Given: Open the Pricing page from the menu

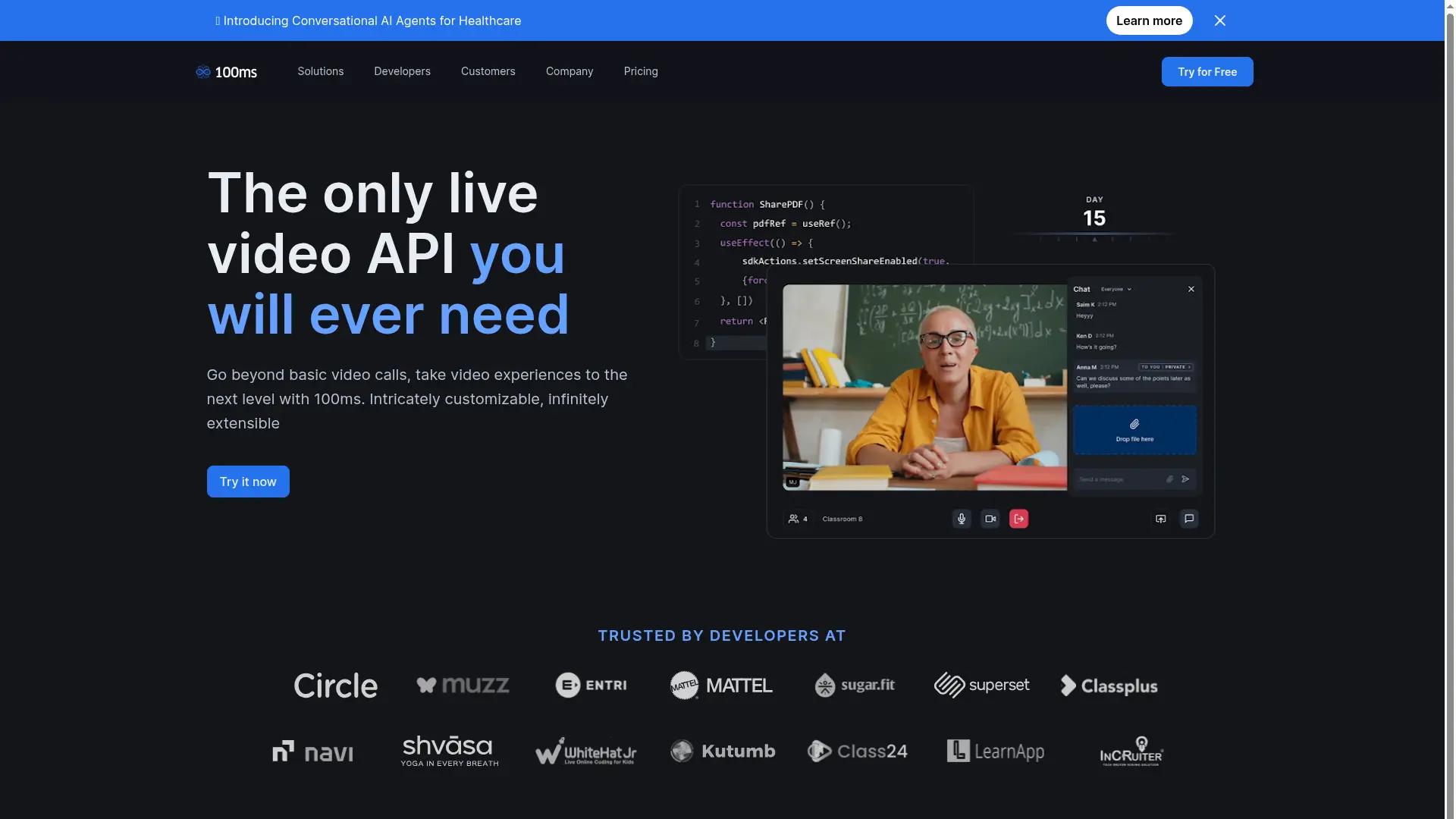Looking at the screenshot, I should coord(640,71).
